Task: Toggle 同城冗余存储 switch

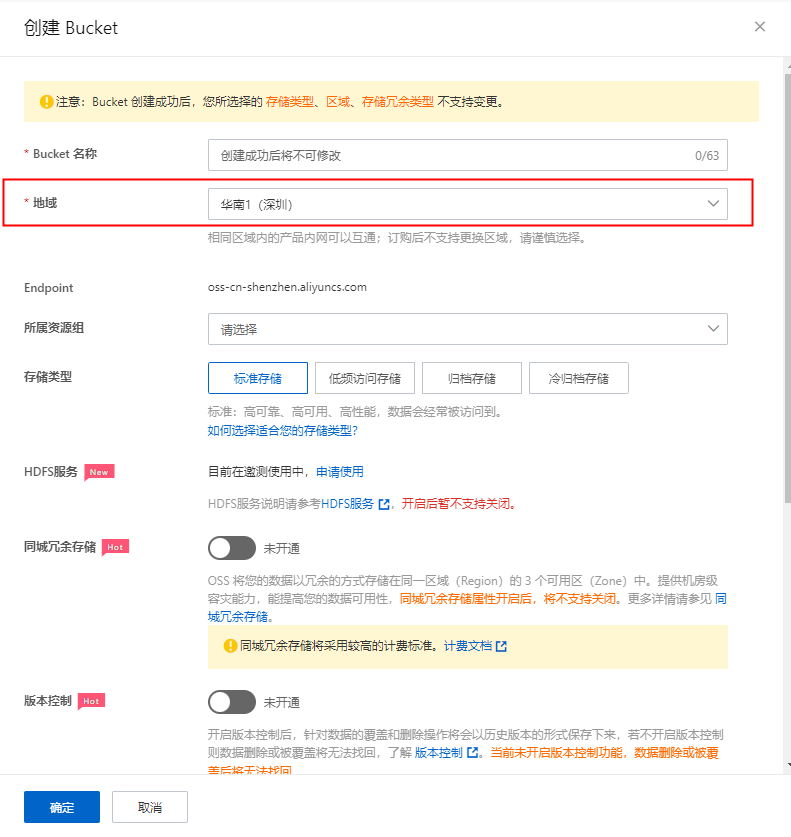Action: [x=232, y=548]
